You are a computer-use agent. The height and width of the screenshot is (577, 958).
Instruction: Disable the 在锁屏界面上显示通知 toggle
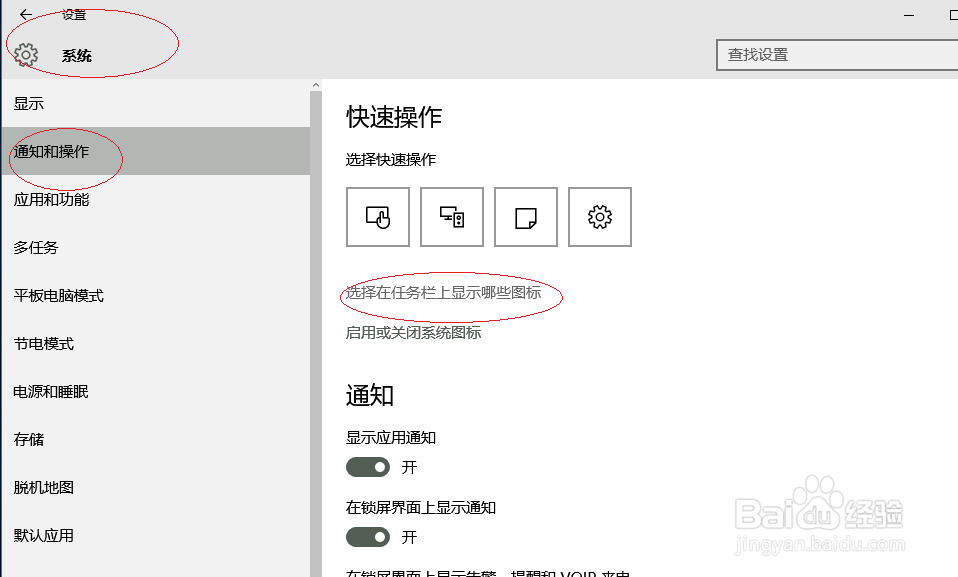click(367, 537)
